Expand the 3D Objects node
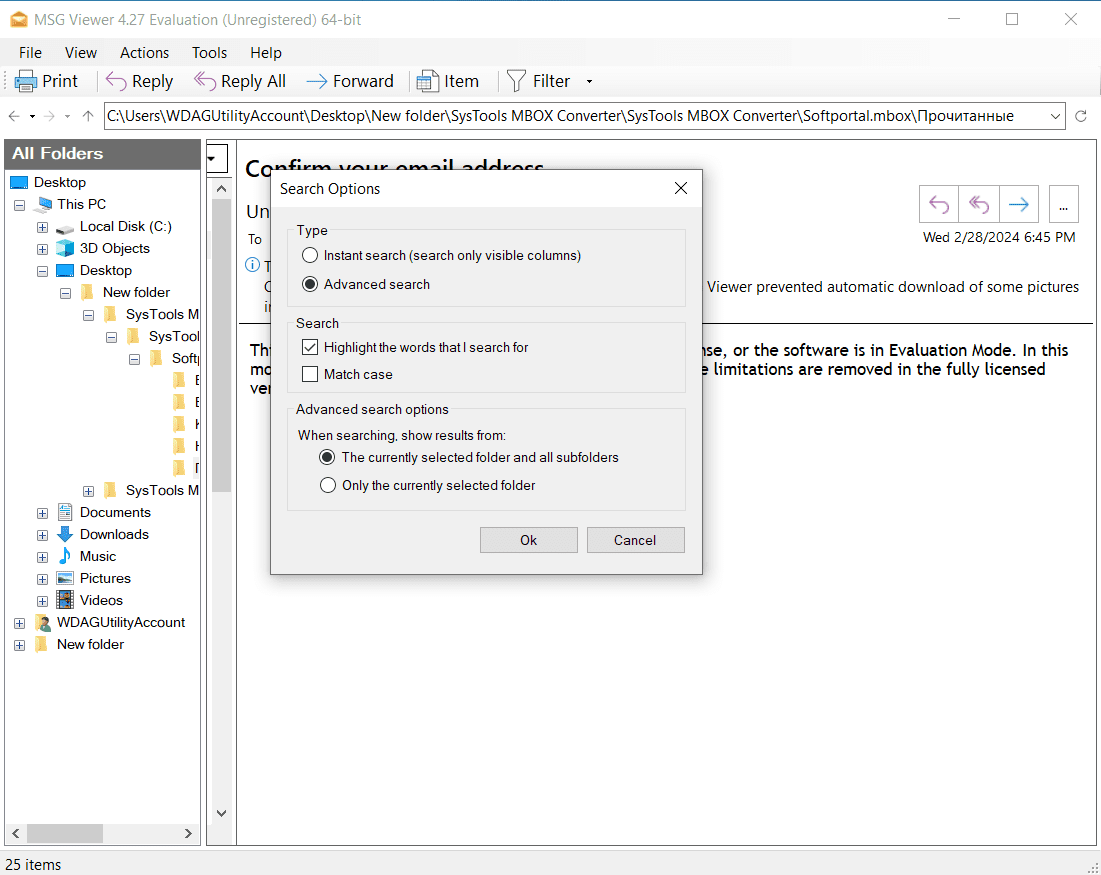Viewport: 1101px width, 875px height. 42,249
